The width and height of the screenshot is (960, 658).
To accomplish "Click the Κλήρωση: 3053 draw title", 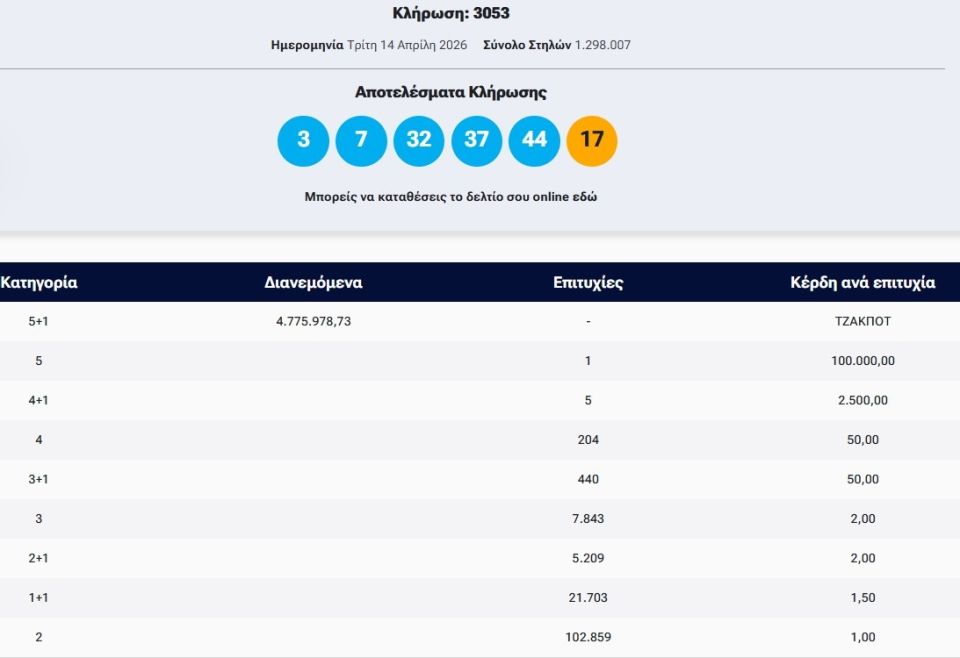I will (451, 14).
